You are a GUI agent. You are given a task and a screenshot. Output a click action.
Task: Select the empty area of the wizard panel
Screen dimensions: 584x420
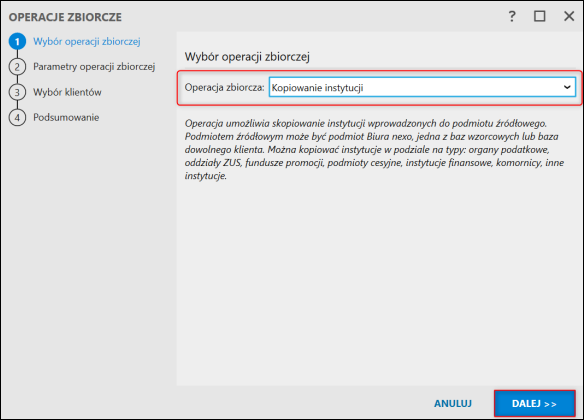click(378, 283)
